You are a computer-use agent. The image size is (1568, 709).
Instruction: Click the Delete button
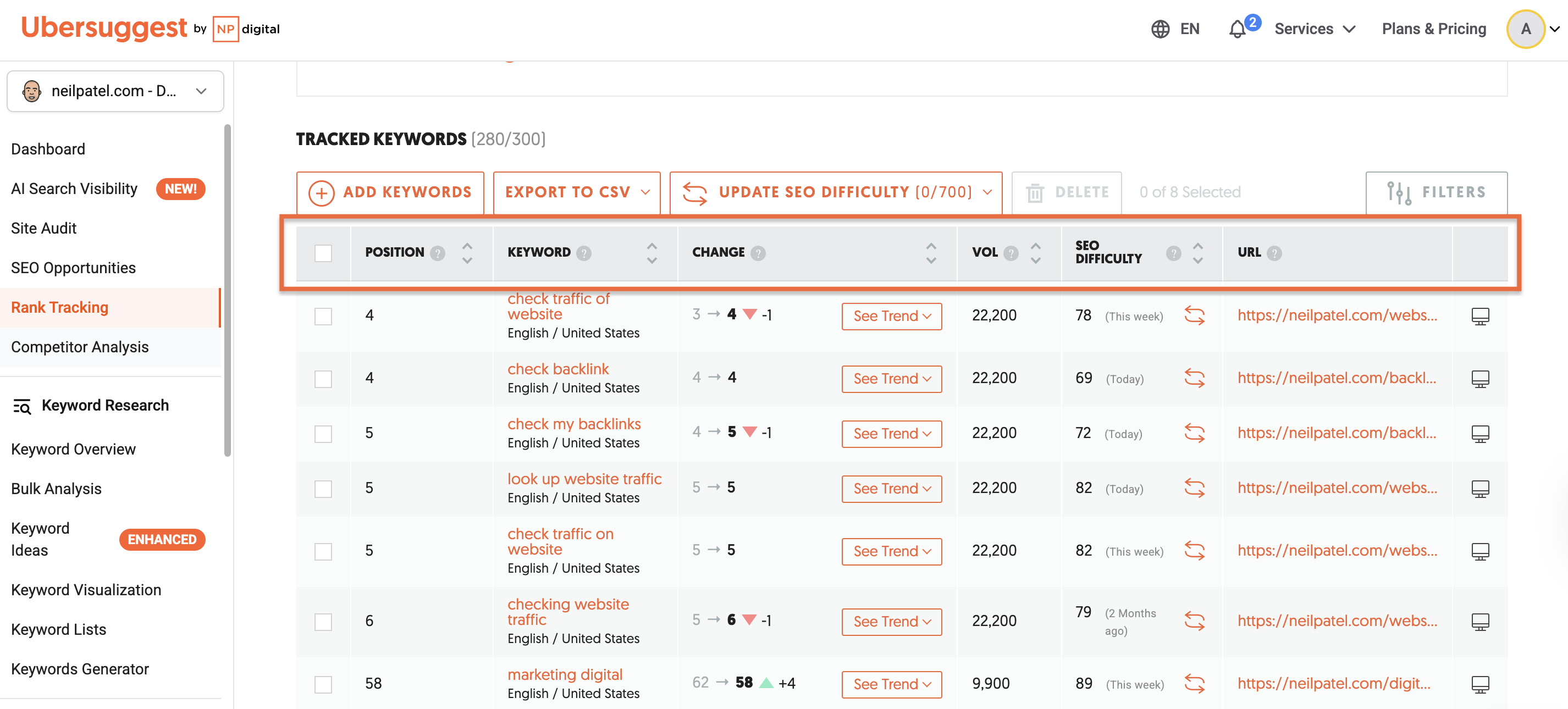click(x=1067, y=192)
